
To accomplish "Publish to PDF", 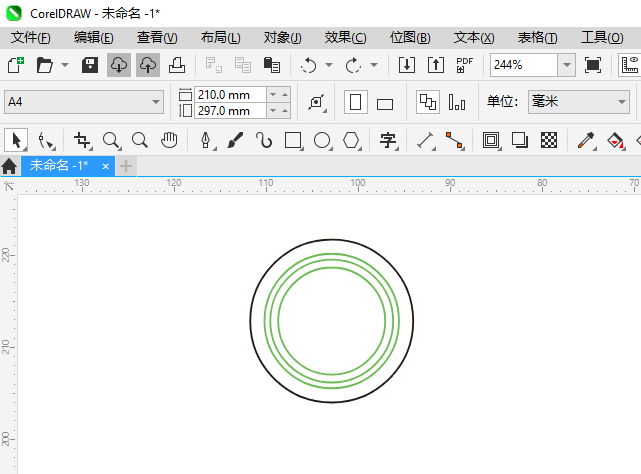I will (464, 65).
